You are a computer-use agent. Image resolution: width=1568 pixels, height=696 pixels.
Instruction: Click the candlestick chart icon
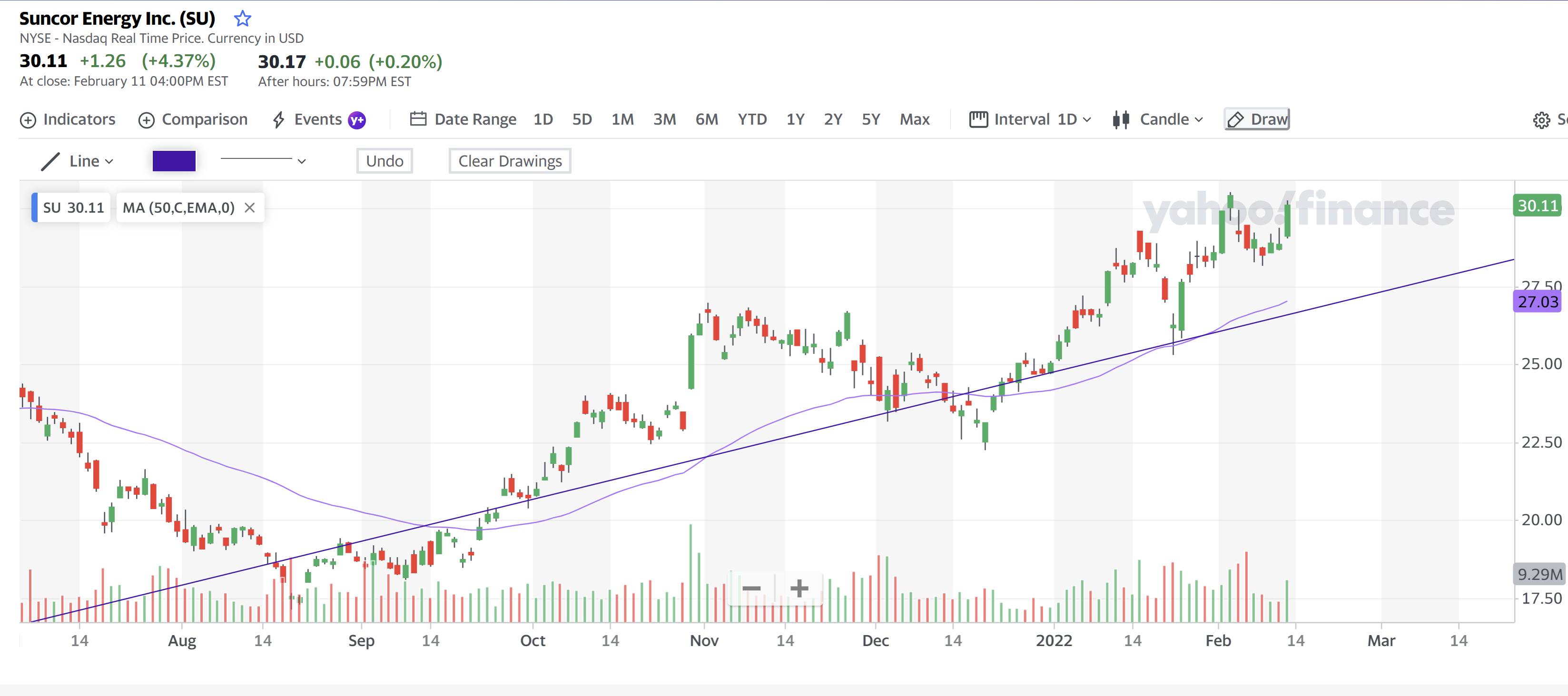point(1121,119)
